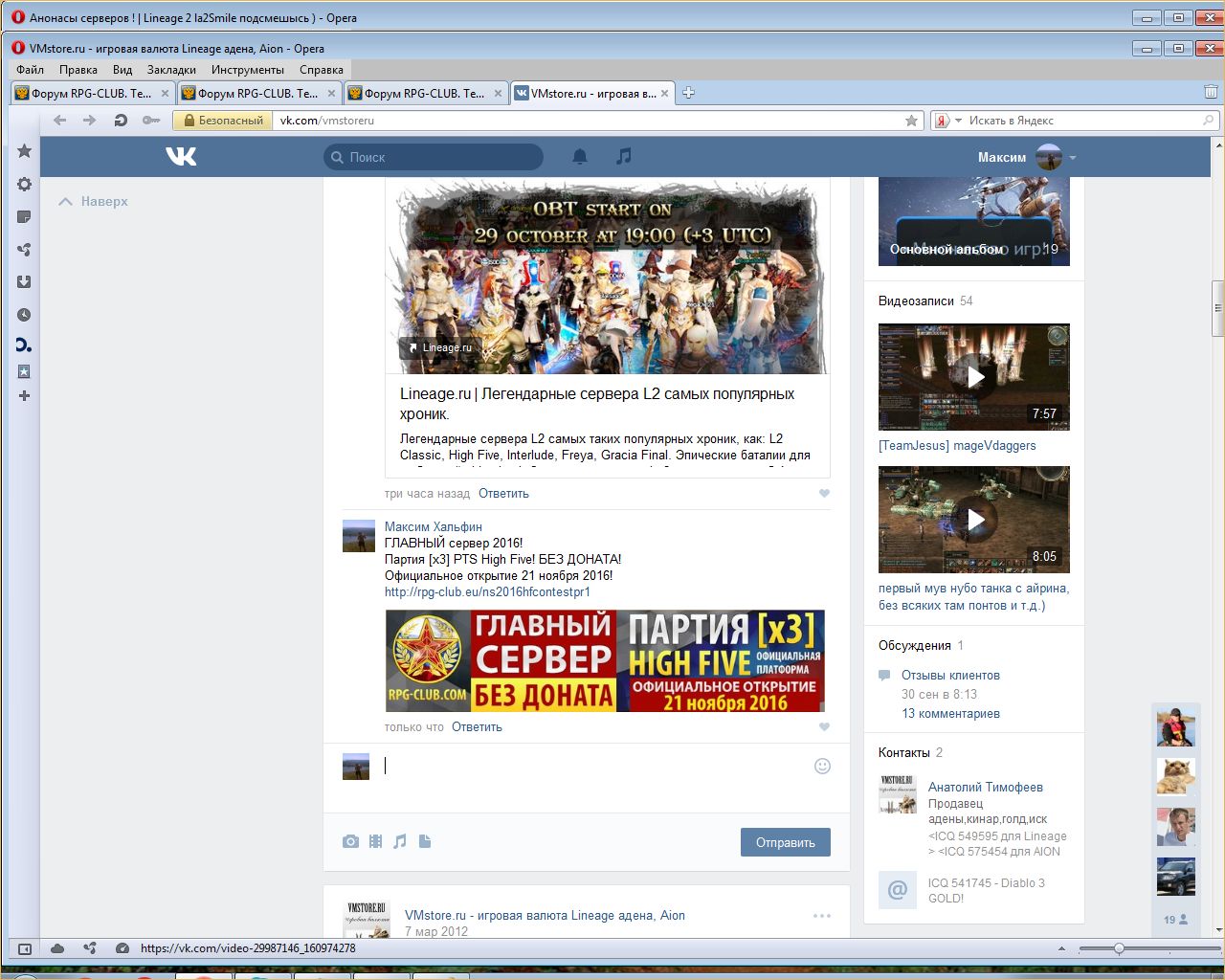The height and width of the screenshot is (980, 1225).
Task: Open the Downloads panel in Opera sidebar
Action: tap(25, 282)
